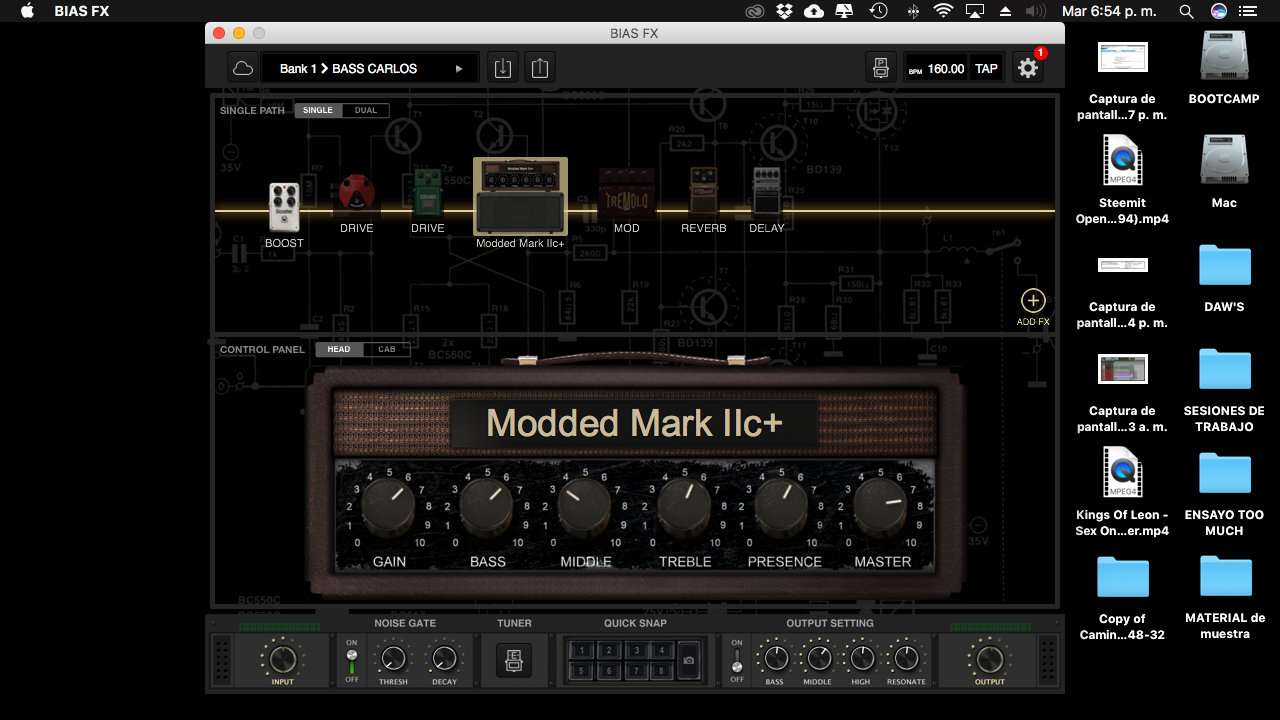Open the Tuner pedal icon
Image resolution: width=1280 pixels, height=720 pixels.
pos(514,660)
